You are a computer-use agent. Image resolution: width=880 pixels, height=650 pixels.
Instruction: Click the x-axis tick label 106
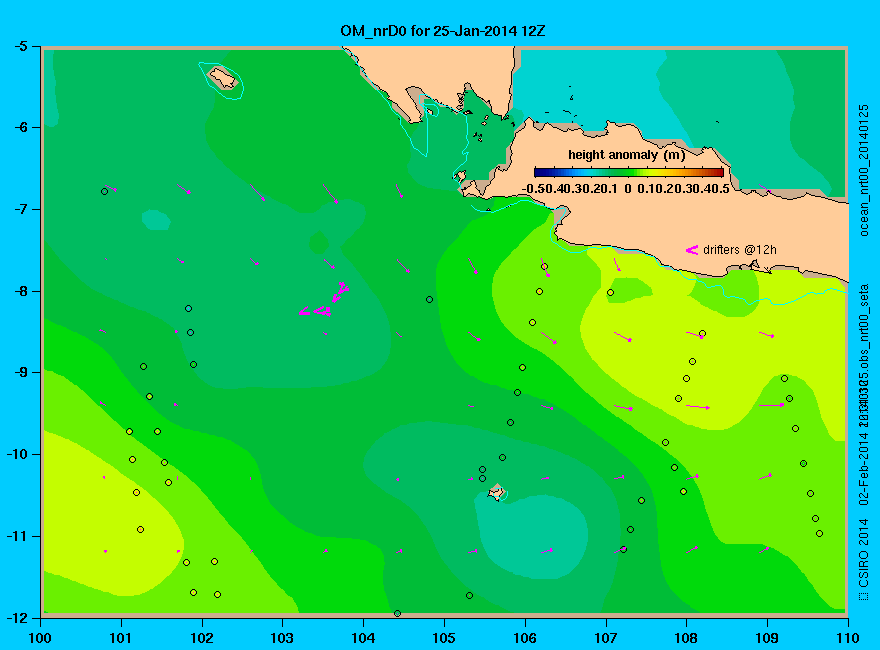click(525, 638)
